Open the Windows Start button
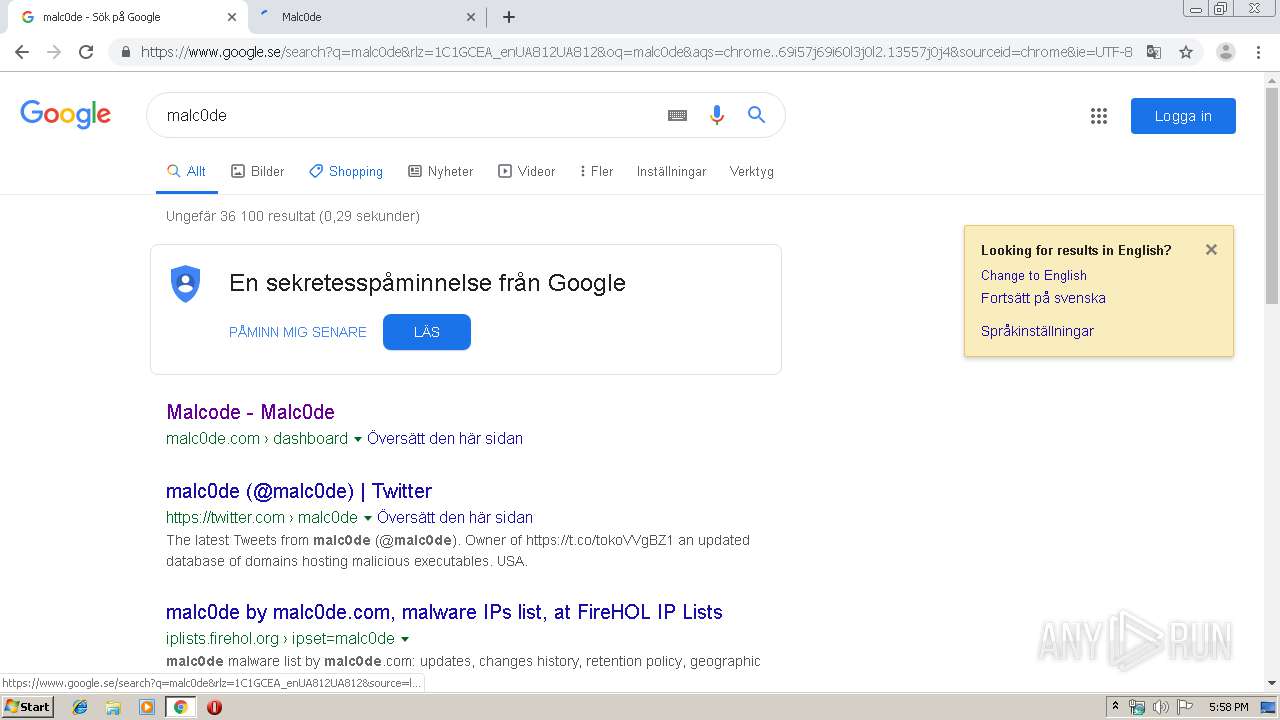This screenshot has width=1280, height=720. click(28, 707)
